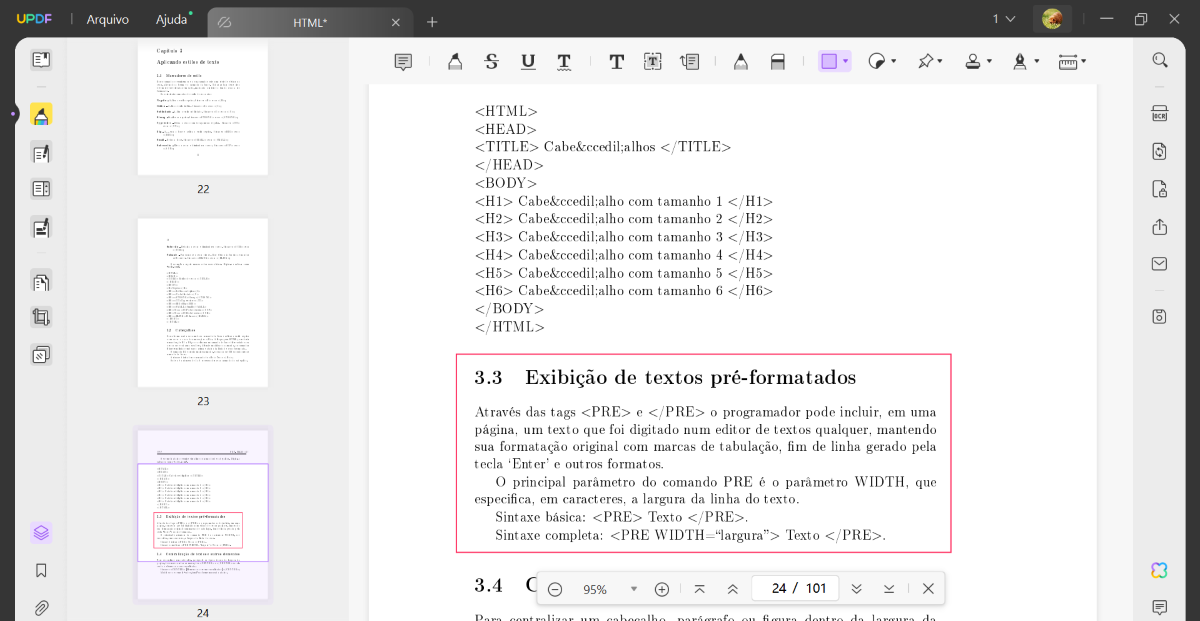Jump to the first page
Screen dimensions: 1200x621
(700, 588)
